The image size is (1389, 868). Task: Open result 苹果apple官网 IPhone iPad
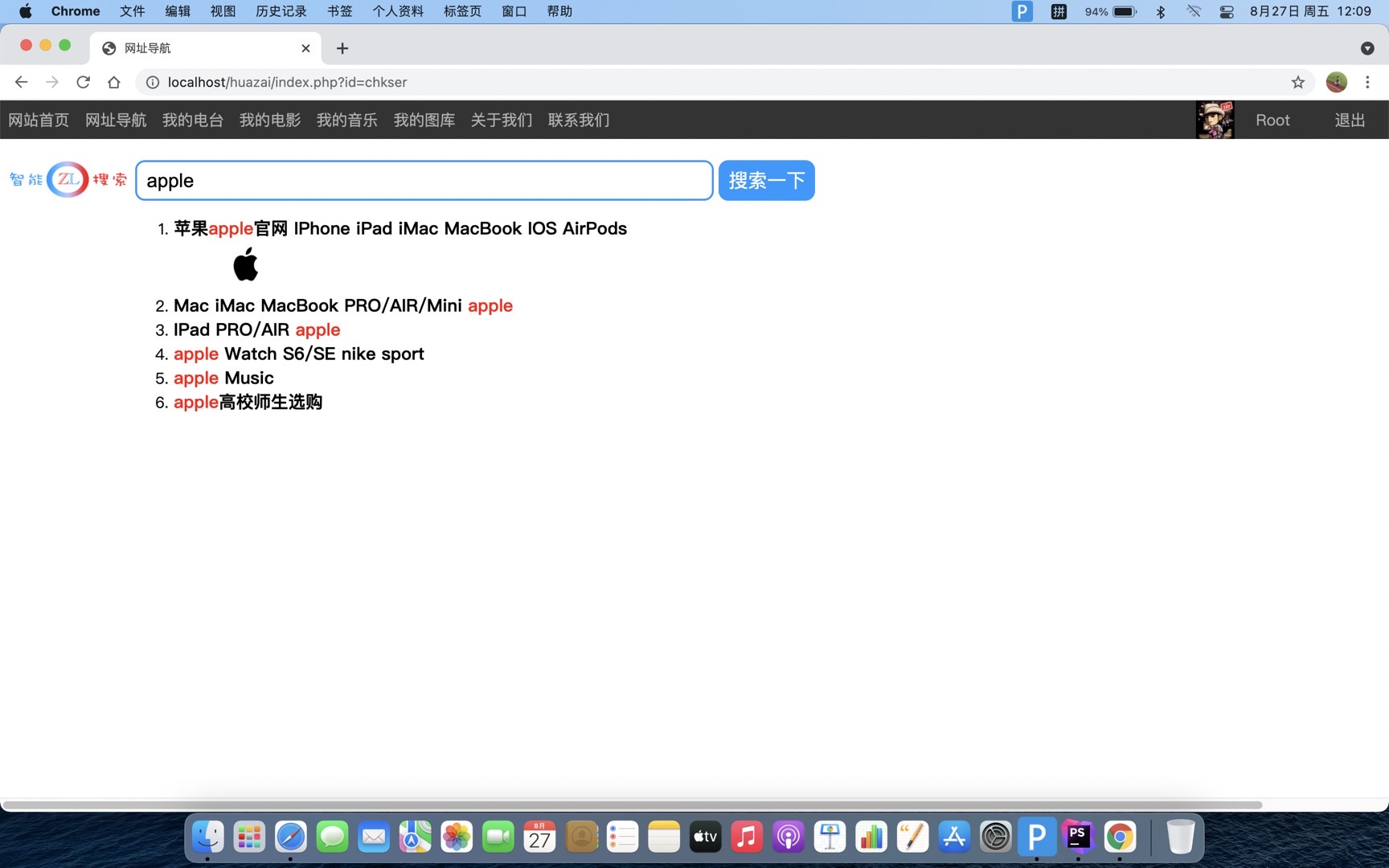(400, 228)
